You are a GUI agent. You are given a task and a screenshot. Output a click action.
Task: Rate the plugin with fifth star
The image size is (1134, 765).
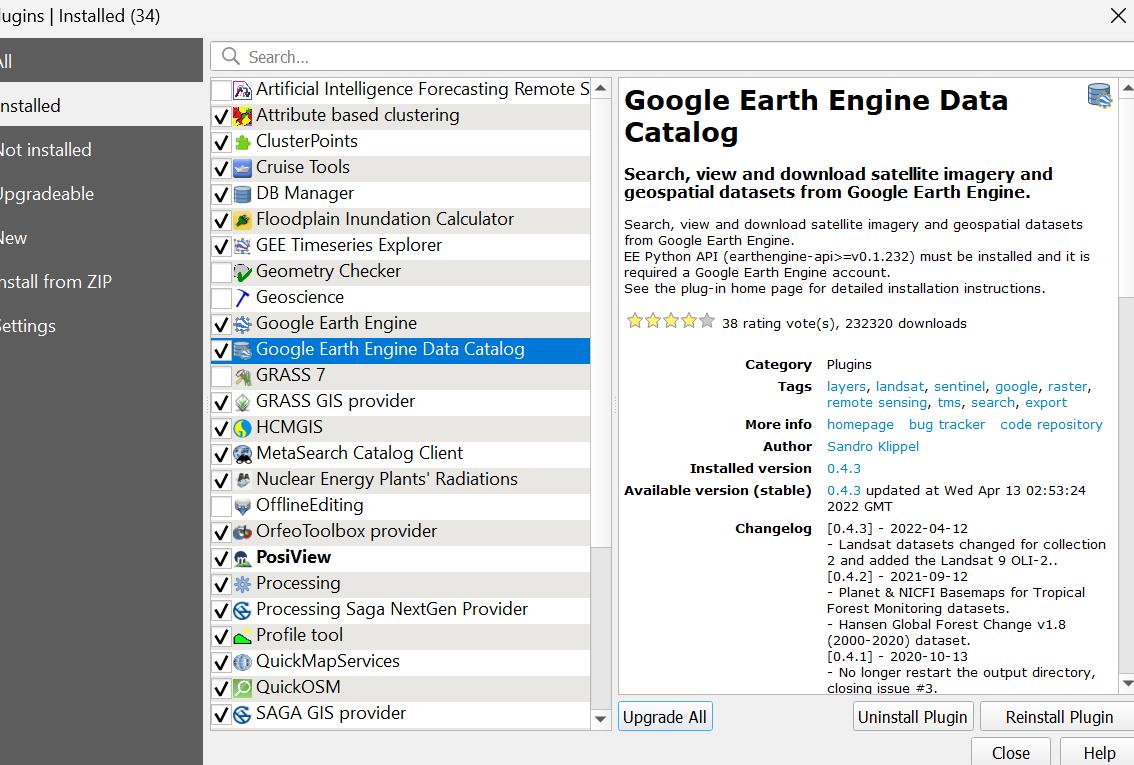point(707,321)
